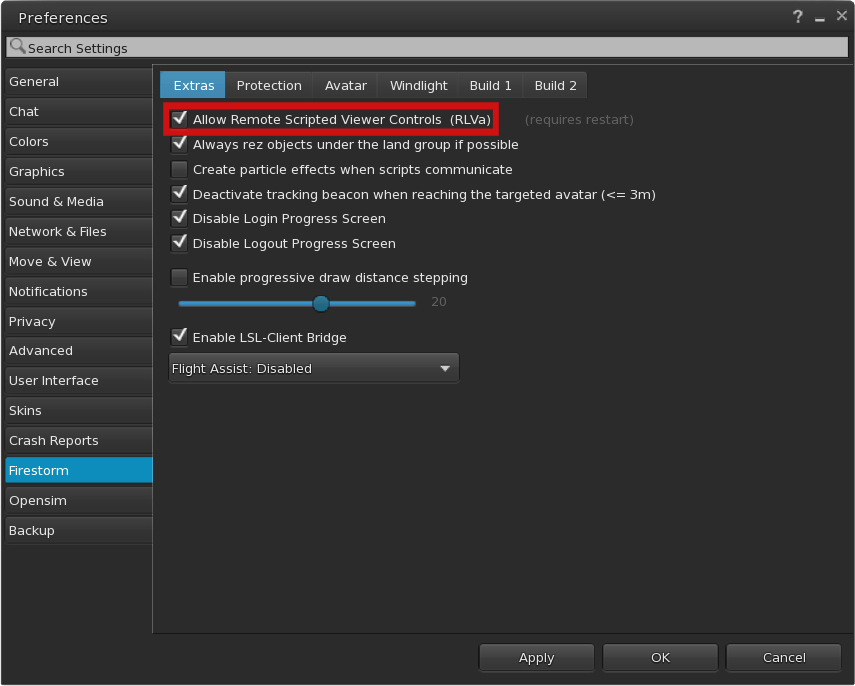Screen dimensions: 855x686
Task: Open Sound & Media settings category
Action: (78, 201)
